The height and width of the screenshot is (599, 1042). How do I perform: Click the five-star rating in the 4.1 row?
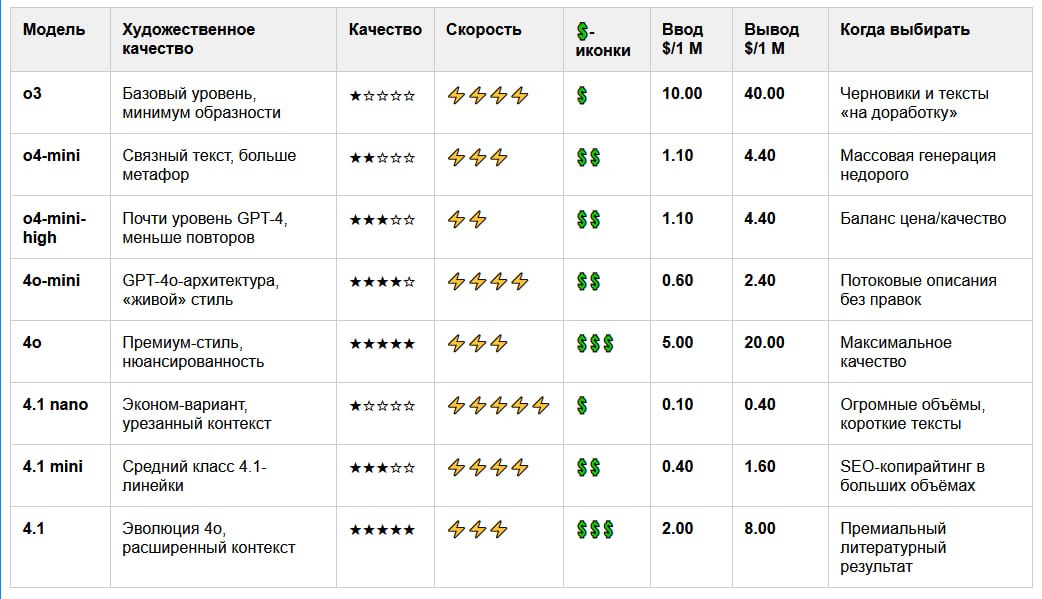pyautogui.click(x=382, y=530)
